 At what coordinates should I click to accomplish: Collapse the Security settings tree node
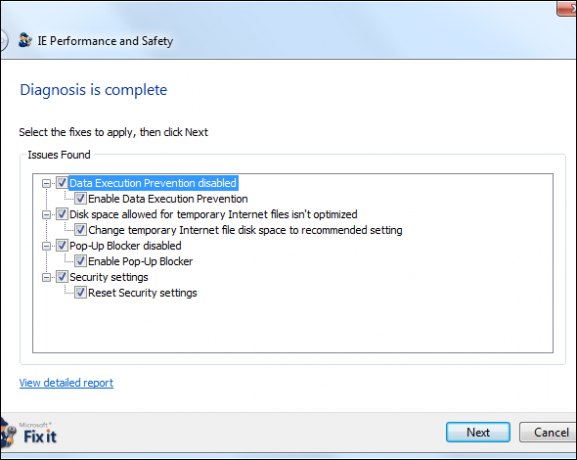coord(46,277)
